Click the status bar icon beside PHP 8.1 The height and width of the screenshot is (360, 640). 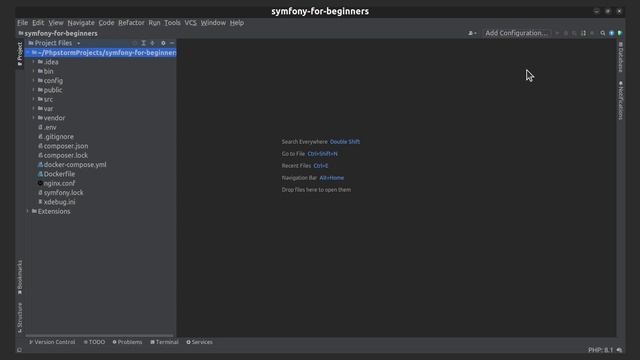(620, 350)
